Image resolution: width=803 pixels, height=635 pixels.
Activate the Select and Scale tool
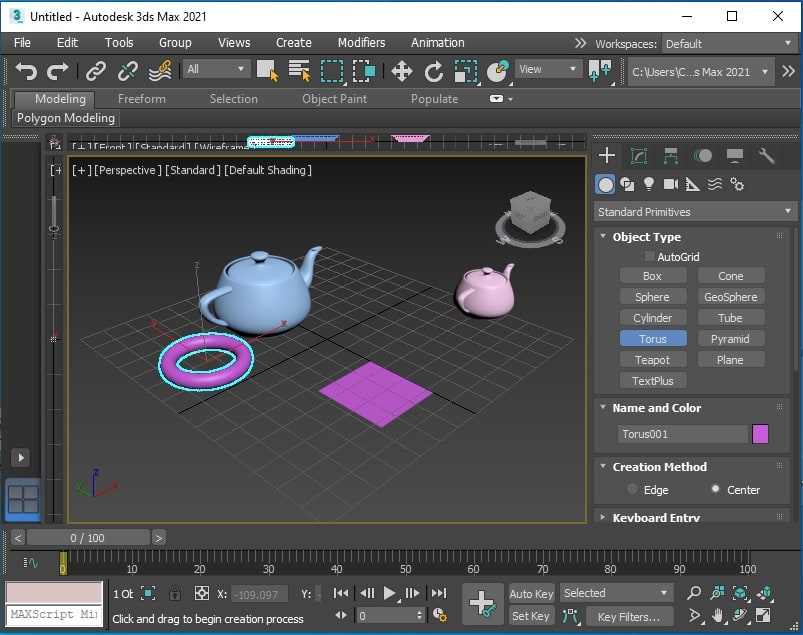click(466, 71)
